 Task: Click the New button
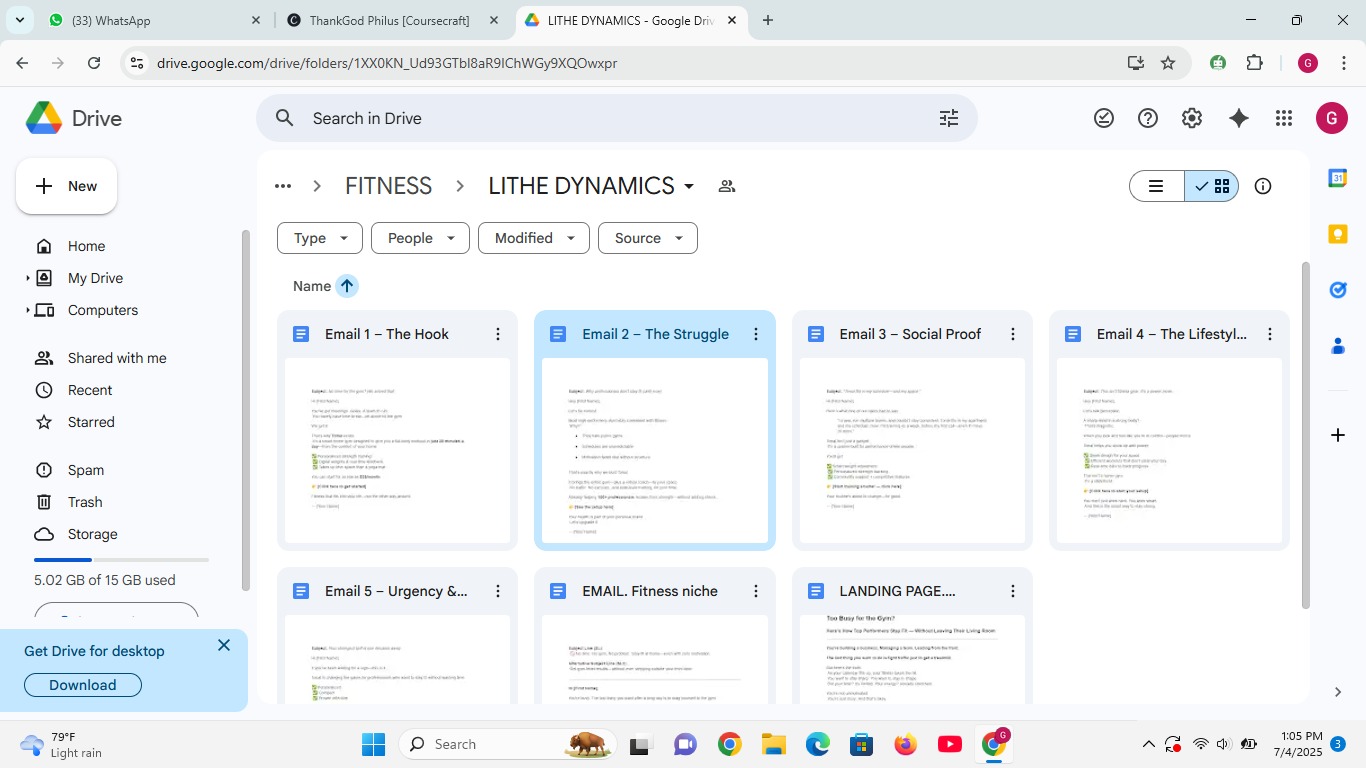click(x=66, y=186)
